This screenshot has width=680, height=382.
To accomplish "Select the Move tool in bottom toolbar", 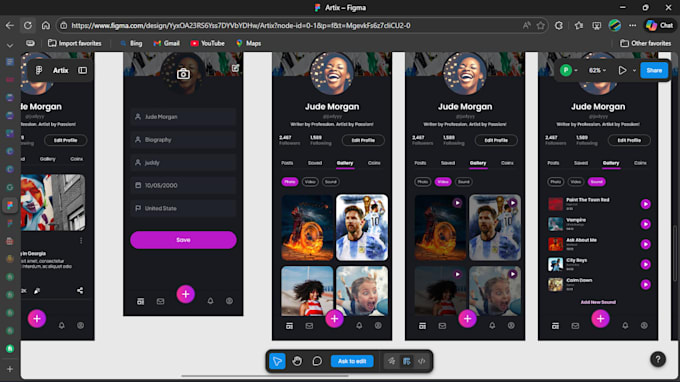I will [x=277, y=361].
